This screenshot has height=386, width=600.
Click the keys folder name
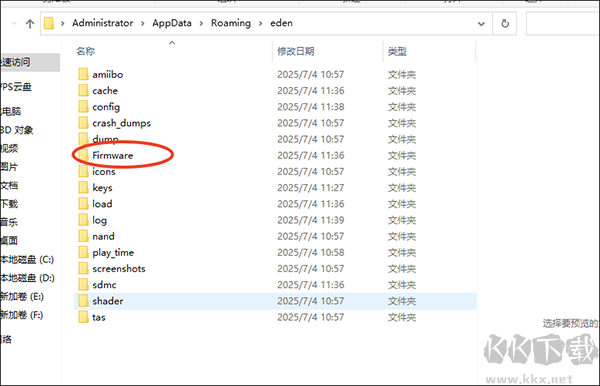(102, 188)
